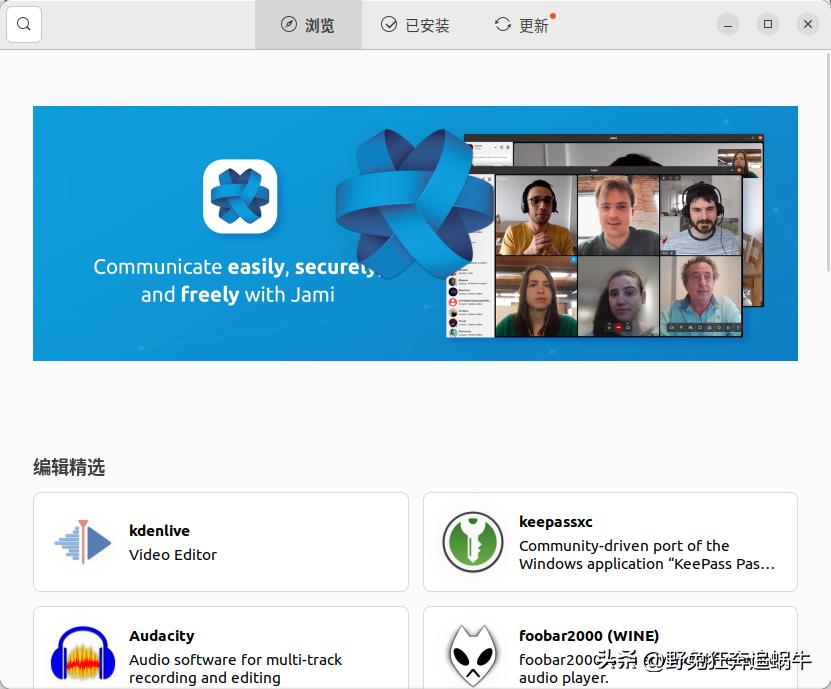The image size is (831, 689).
Task: Click the Audacity title text
Action: (162, 635)
